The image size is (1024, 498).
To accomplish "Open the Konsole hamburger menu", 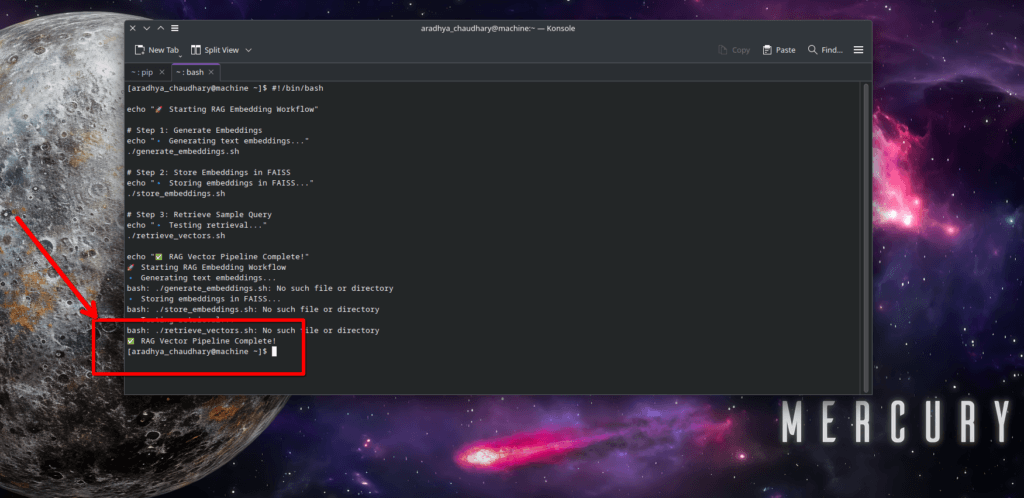I will [858, 50].
